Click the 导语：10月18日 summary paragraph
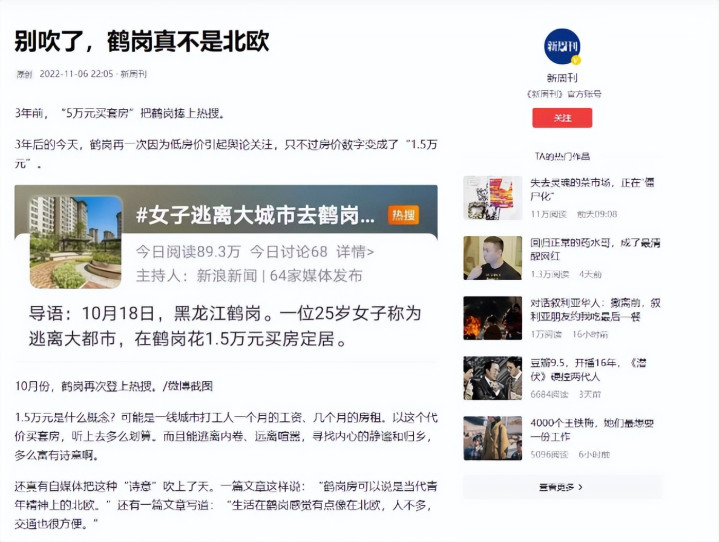The width and height of the screenshot is (719, 542). pyautogui.click(x=225, y=326)
